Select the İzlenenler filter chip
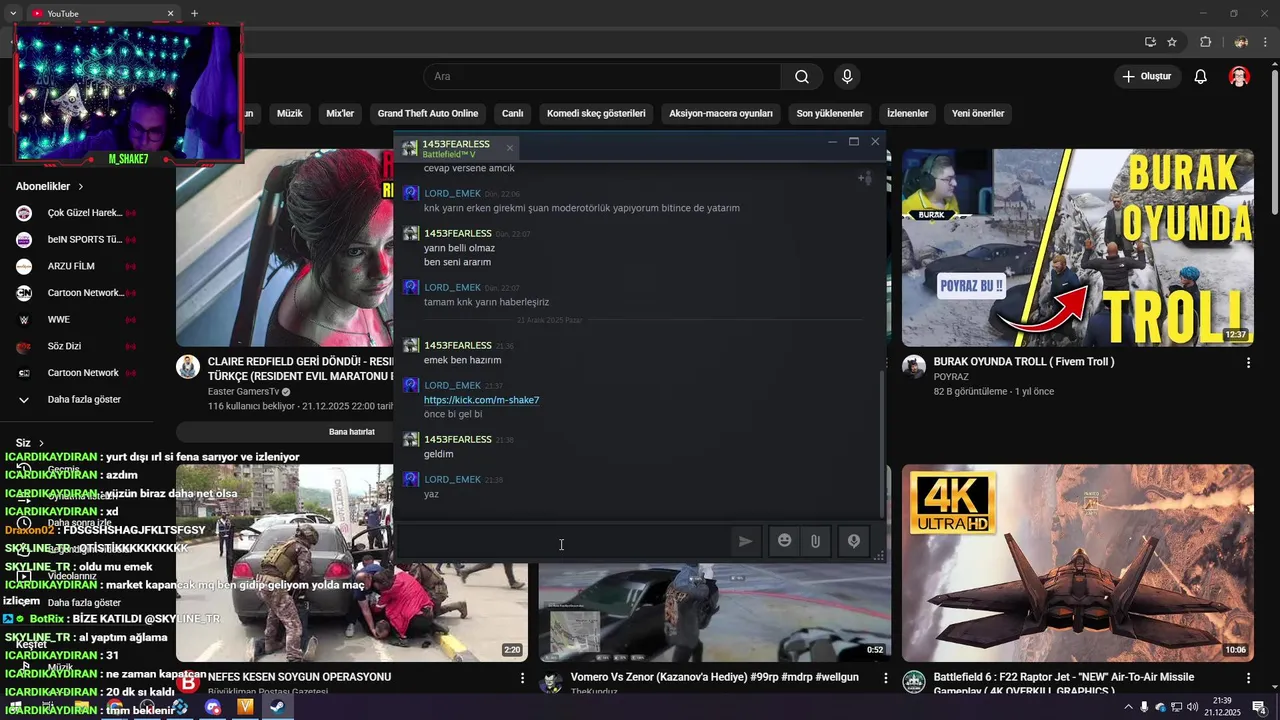 pyautogui.click(x=908, y=113)
